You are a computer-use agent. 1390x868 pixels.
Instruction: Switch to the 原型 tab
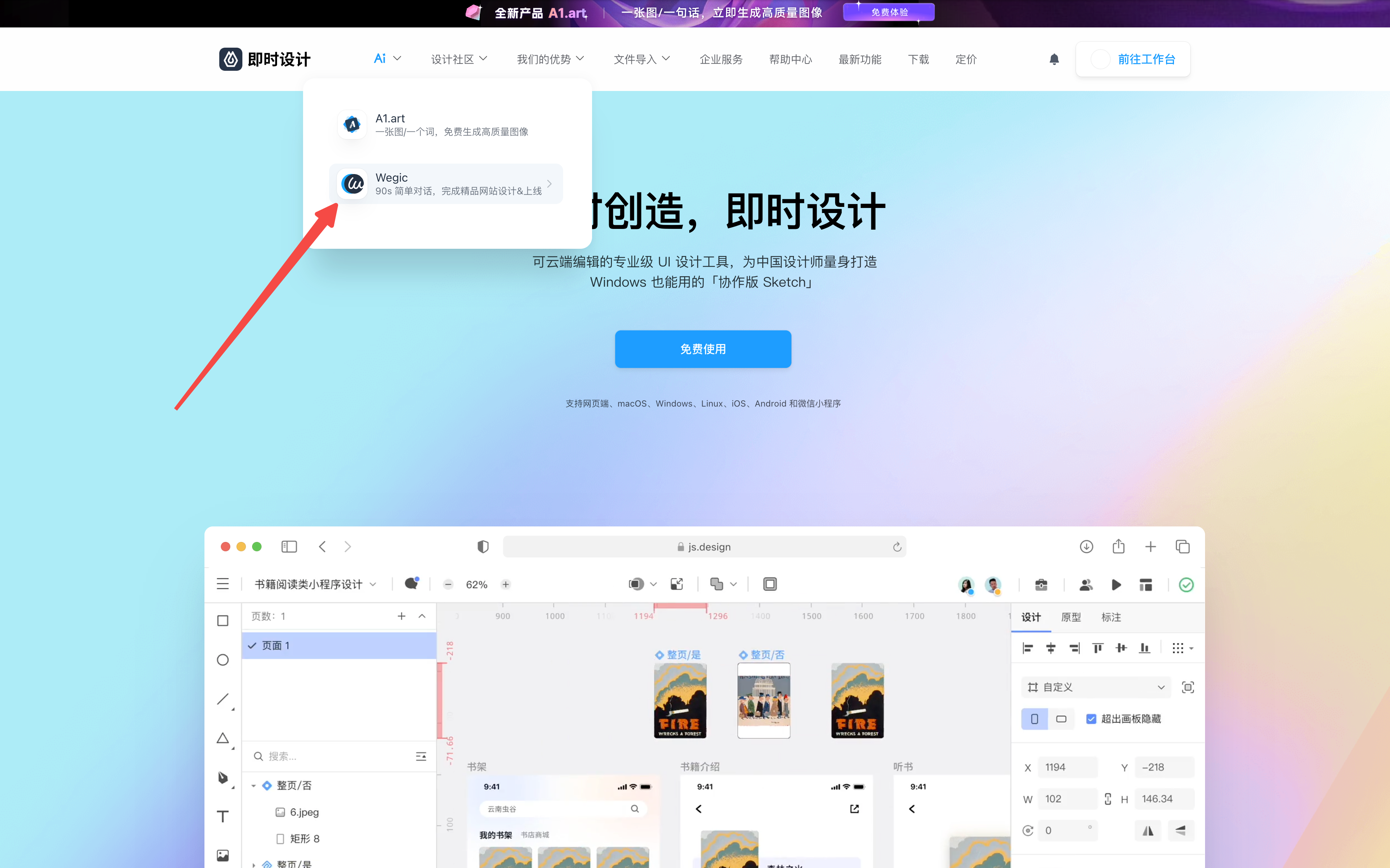[x=1070, y=617]
